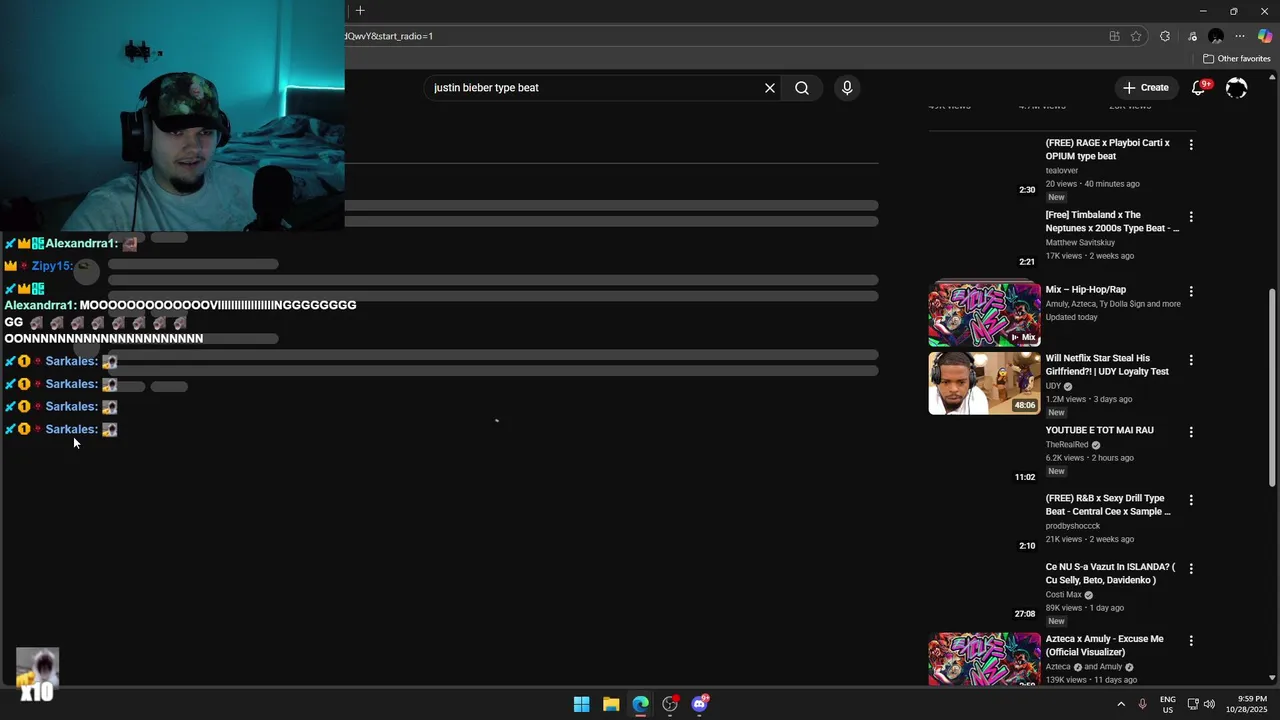
Task: Clear the YouTube search box with X
Action: tap(770, 88)
